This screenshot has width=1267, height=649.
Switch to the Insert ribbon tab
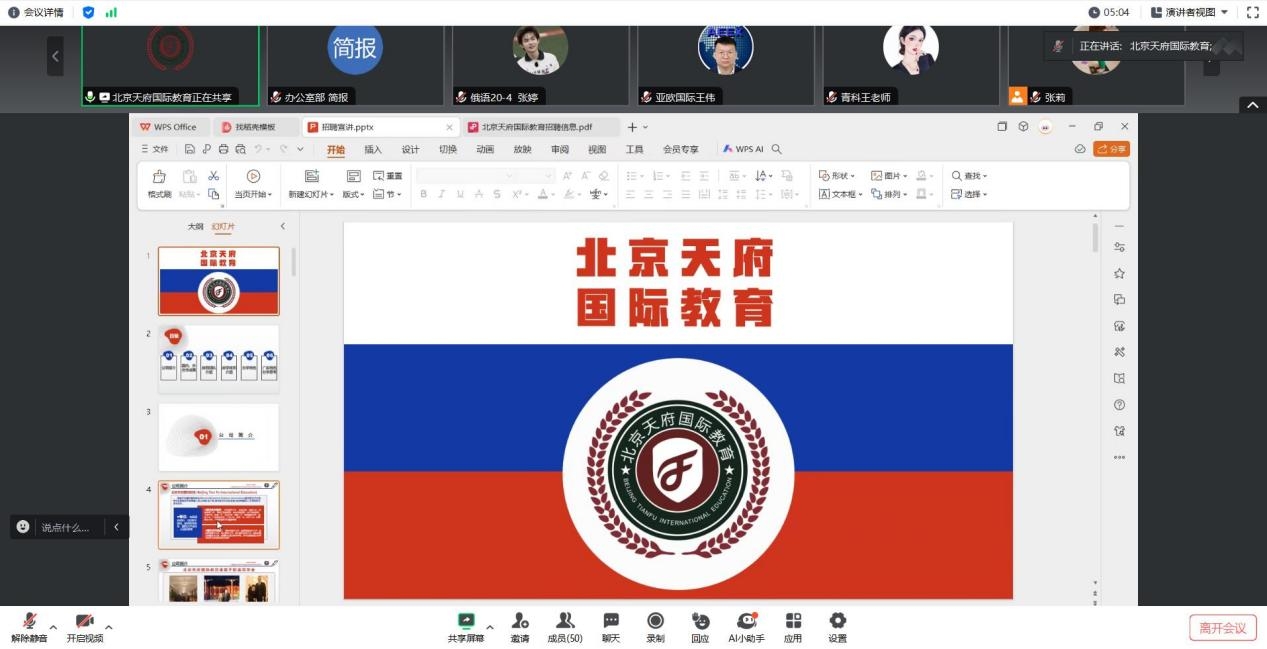coord(373,149)
